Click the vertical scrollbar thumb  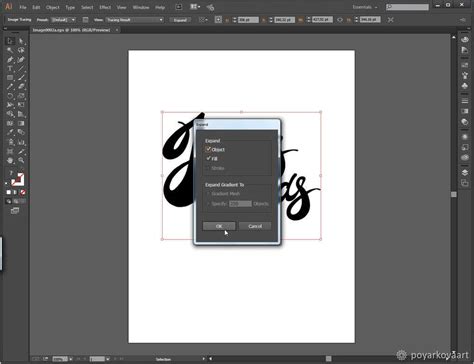[454, 194]
